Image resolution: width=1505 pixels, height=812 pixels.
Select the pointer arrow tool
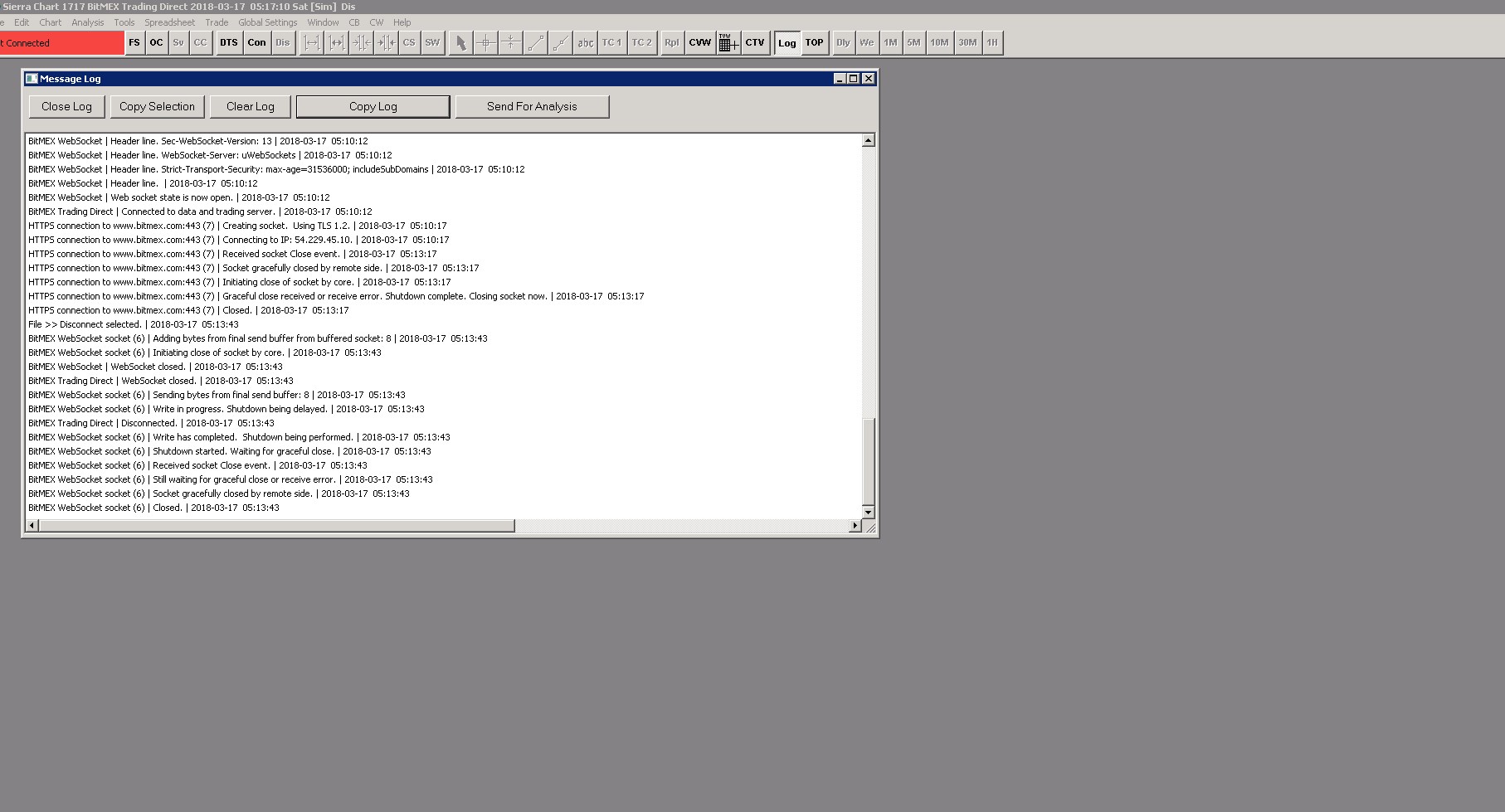tap(461, 43)
